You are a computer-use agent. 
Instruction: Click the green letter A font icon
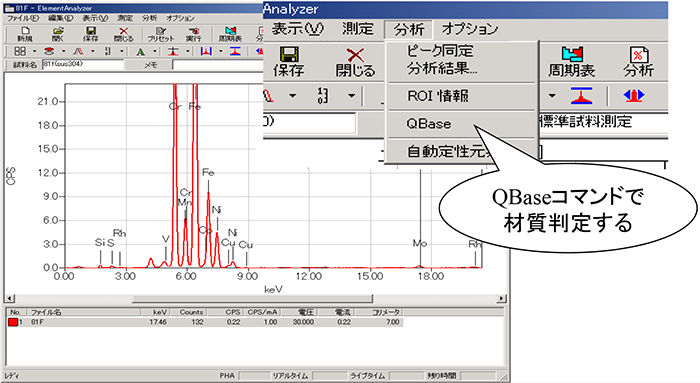click(x=141, y=52)
